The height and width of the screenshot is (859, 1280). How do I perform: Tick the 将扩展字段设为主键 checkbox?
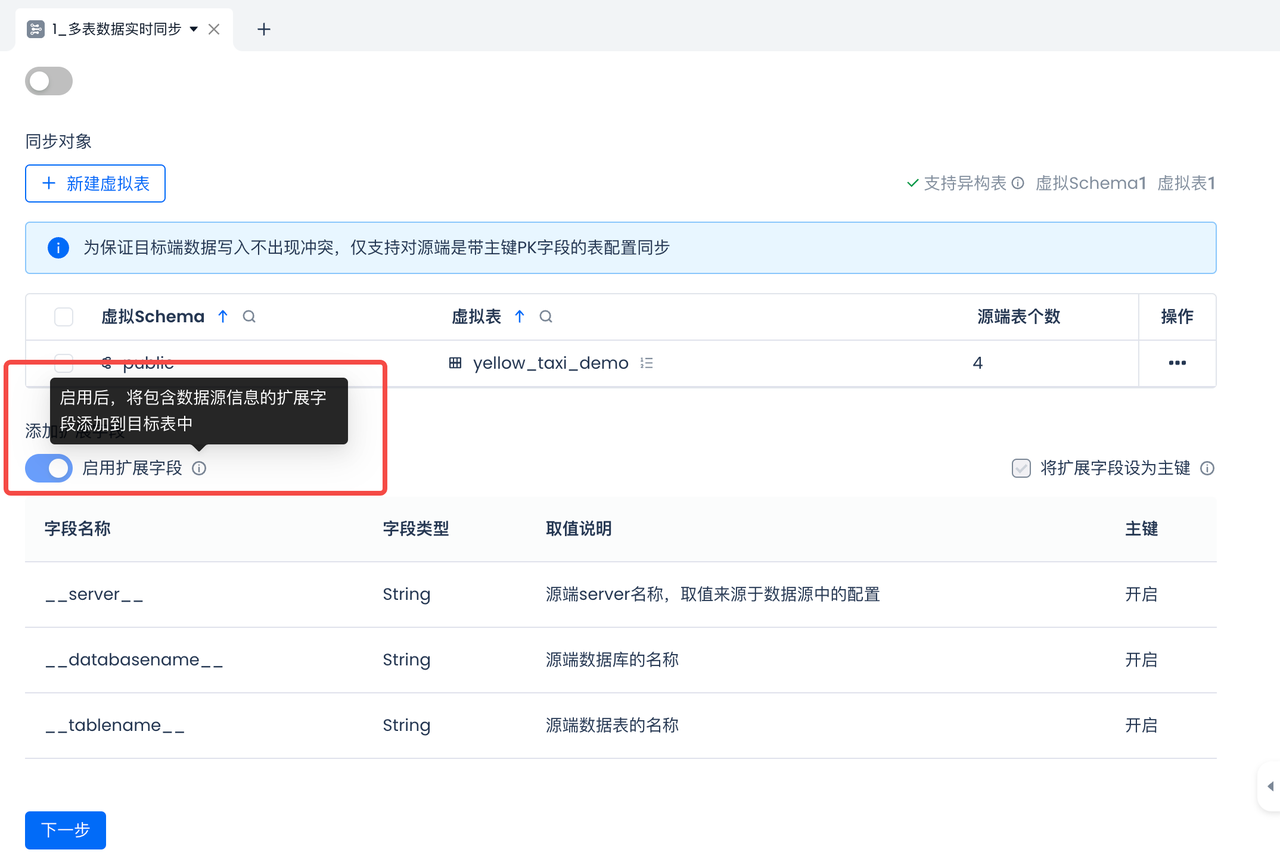click(1021, 468)
